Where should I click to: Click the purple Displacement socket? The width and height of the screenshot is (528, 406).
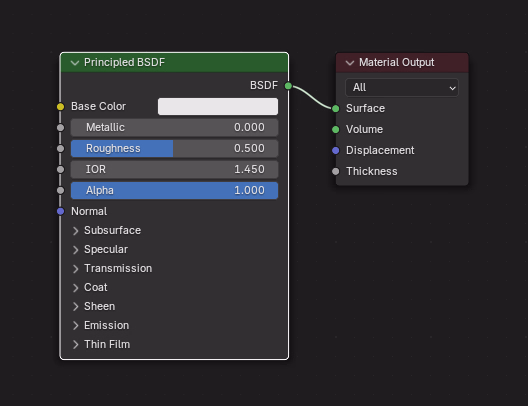click(x=336, y=150)
